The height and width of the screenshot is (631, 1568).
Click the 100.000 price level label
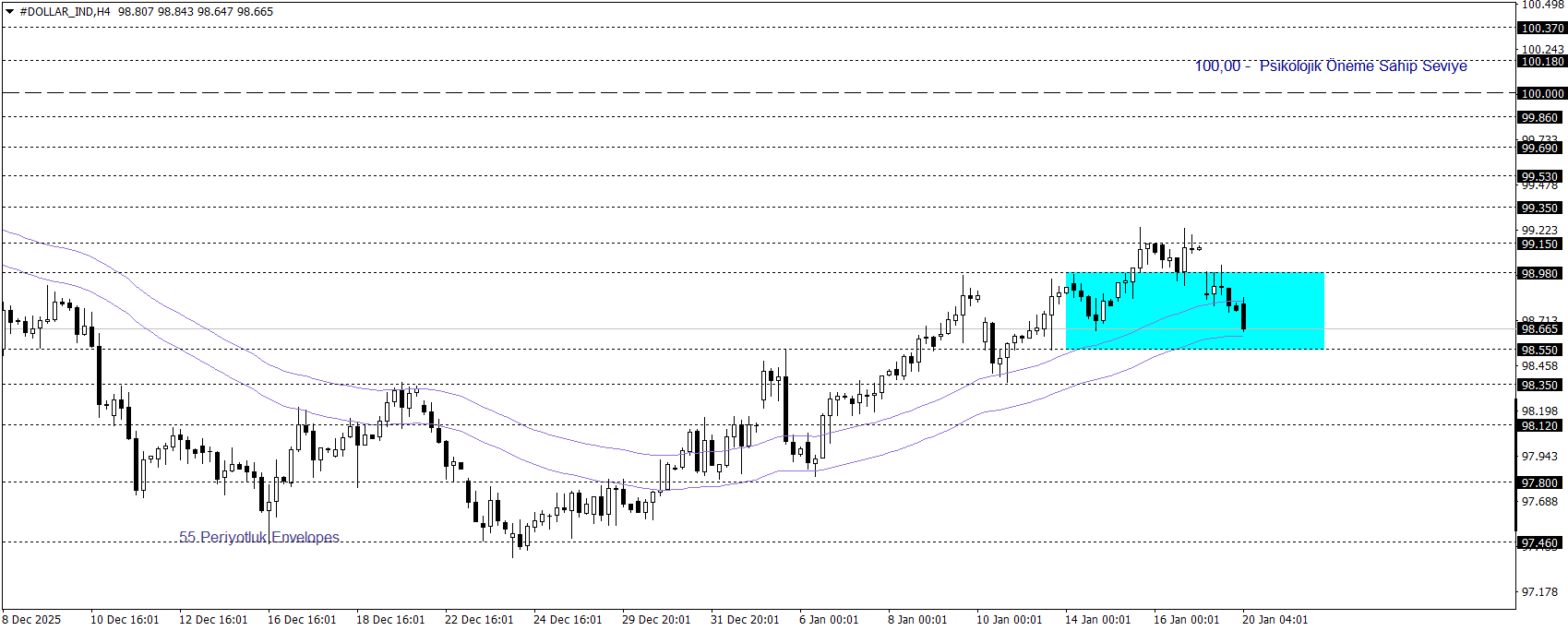point(1542,93)
